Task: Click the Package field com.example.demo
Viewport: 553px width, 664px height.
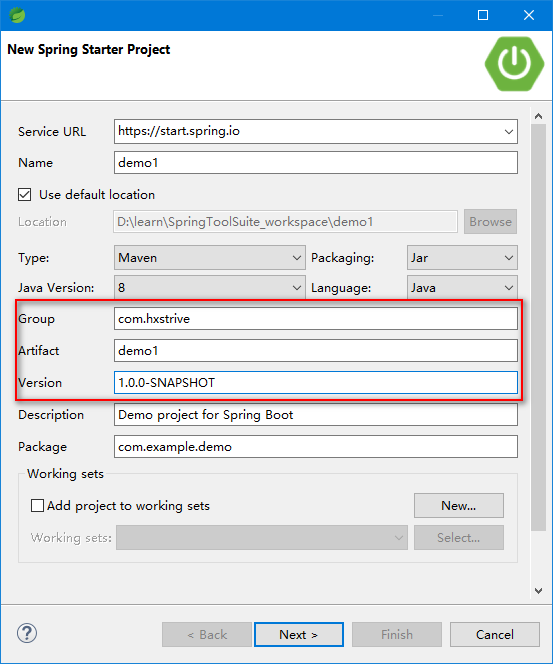Action: (315, 447)
